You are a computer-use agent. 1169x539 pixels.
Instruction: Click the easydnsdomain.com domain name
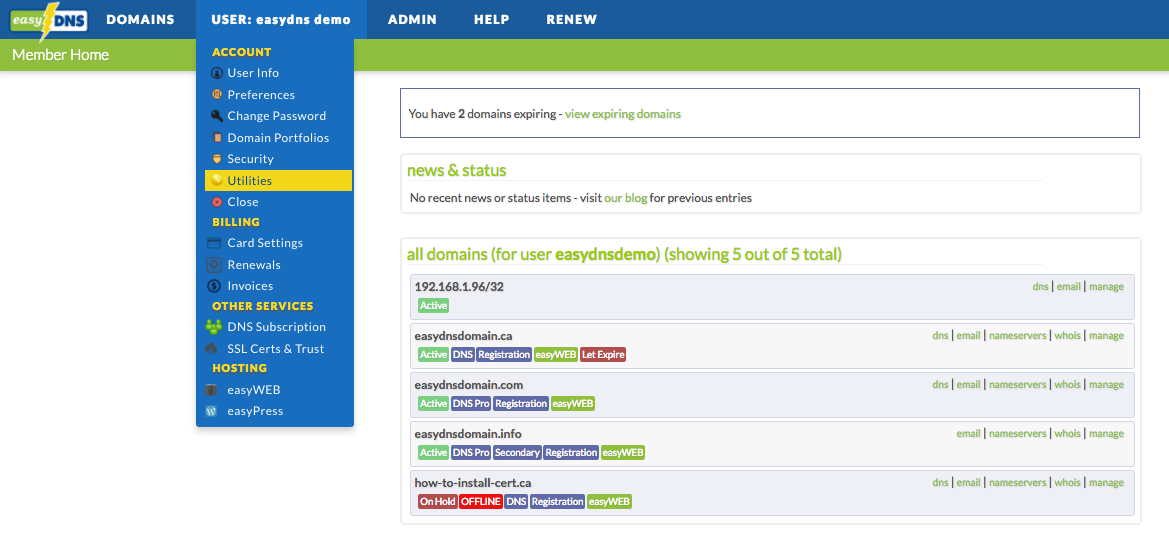[x=468, y=385]
